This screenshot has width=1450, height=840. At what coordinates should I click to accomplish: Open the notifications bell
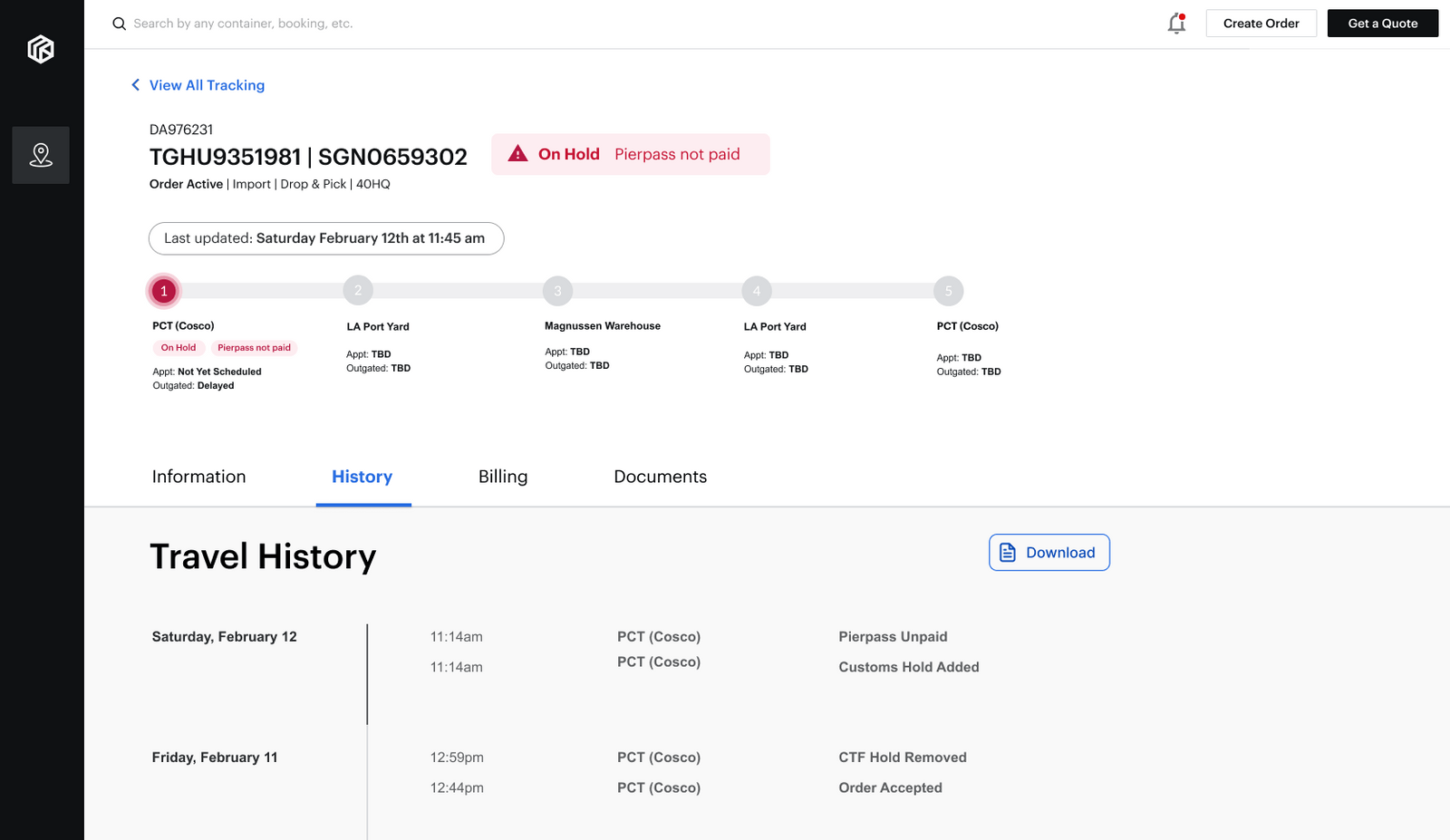coord(1175,24)
